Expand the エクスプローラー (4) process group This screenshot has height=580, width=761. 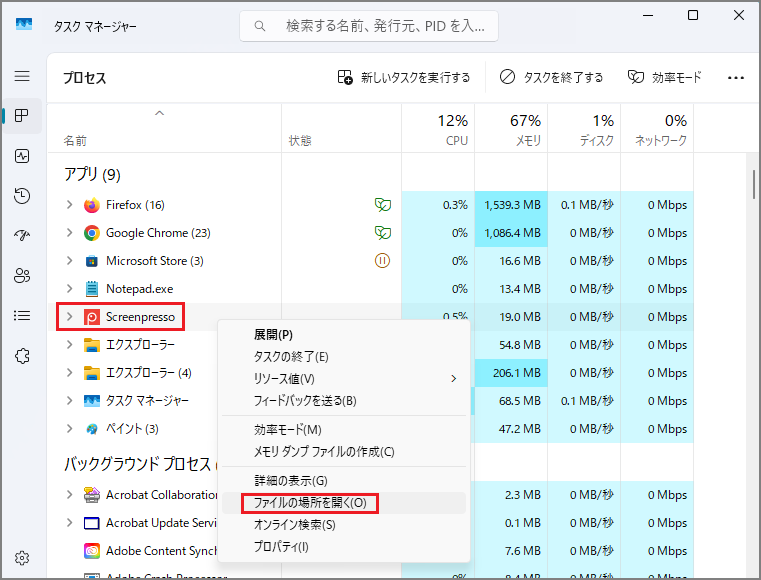pos(69,373)
